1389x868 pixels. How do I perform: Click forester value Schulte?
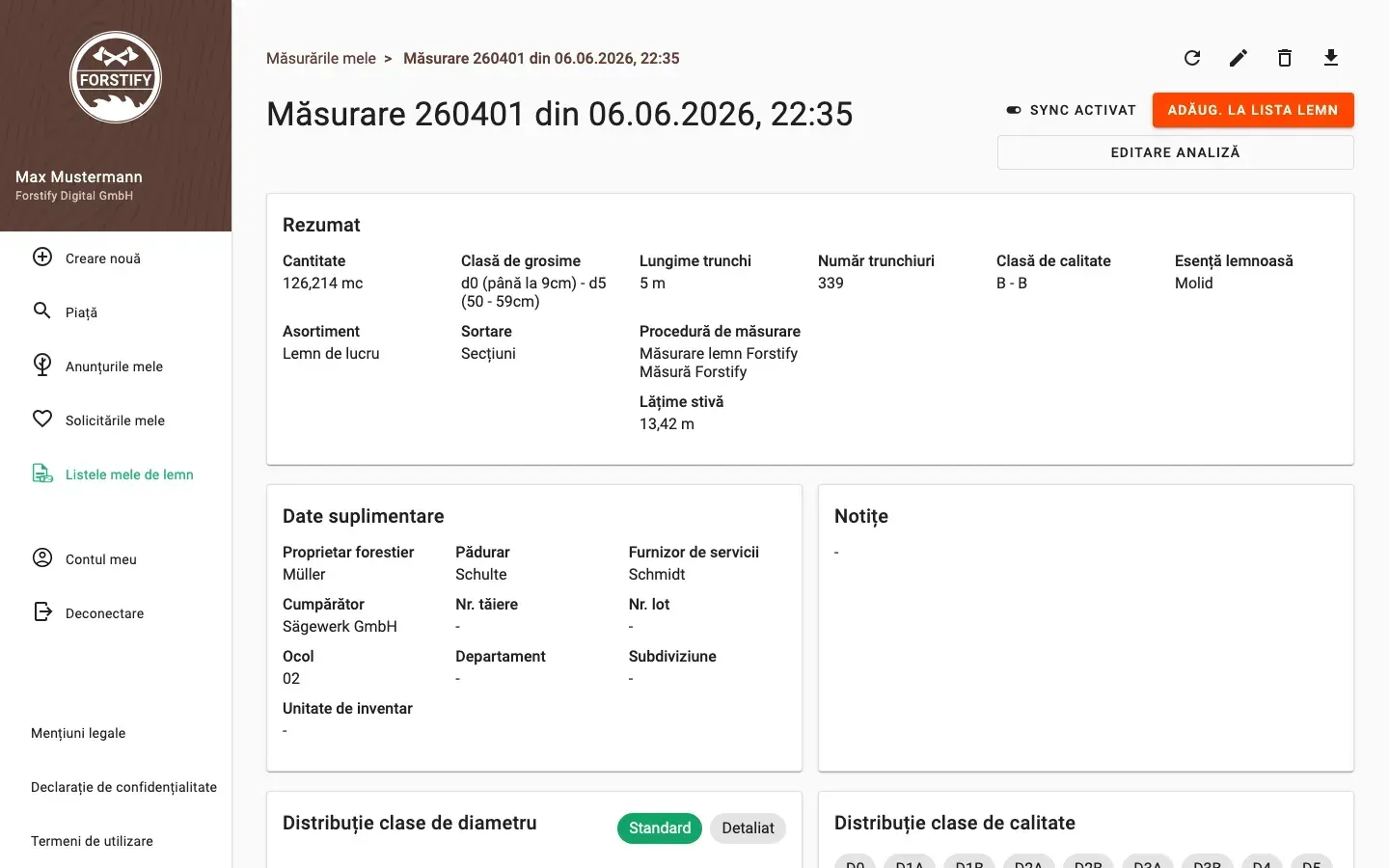[481, 574]
